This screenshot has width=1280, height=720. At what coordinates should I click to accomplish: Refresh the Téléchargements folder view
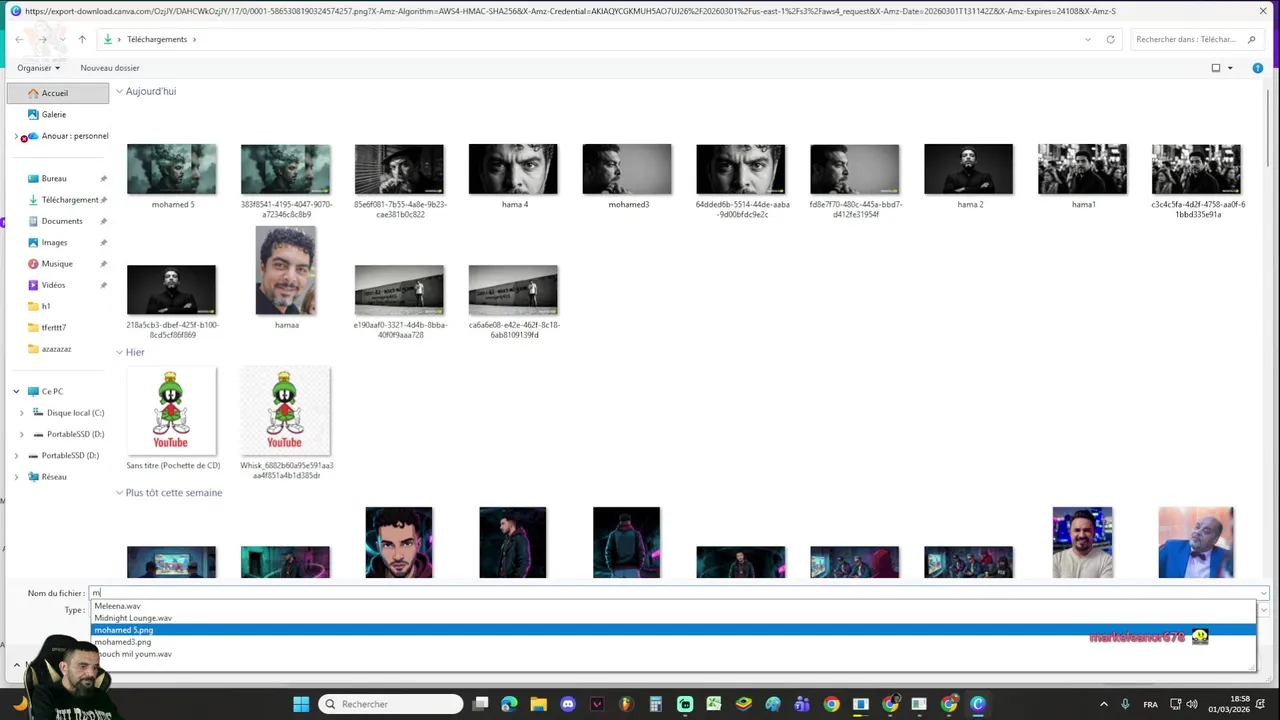click(x=1110, y=39)
